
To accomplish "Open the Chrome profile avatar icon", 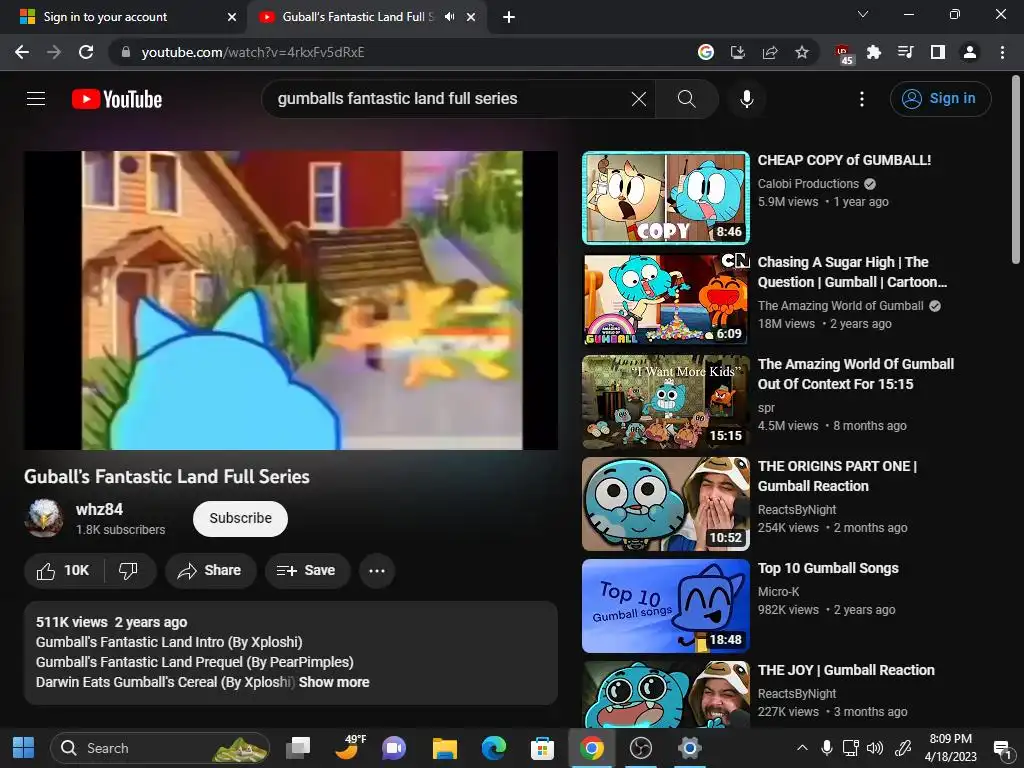I will click(970, 52).
